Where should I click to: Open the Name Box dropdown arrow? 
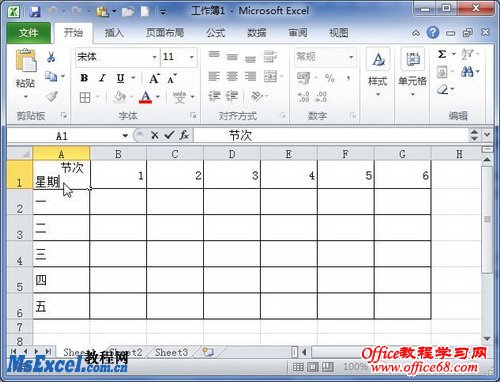tap(125, 136)
